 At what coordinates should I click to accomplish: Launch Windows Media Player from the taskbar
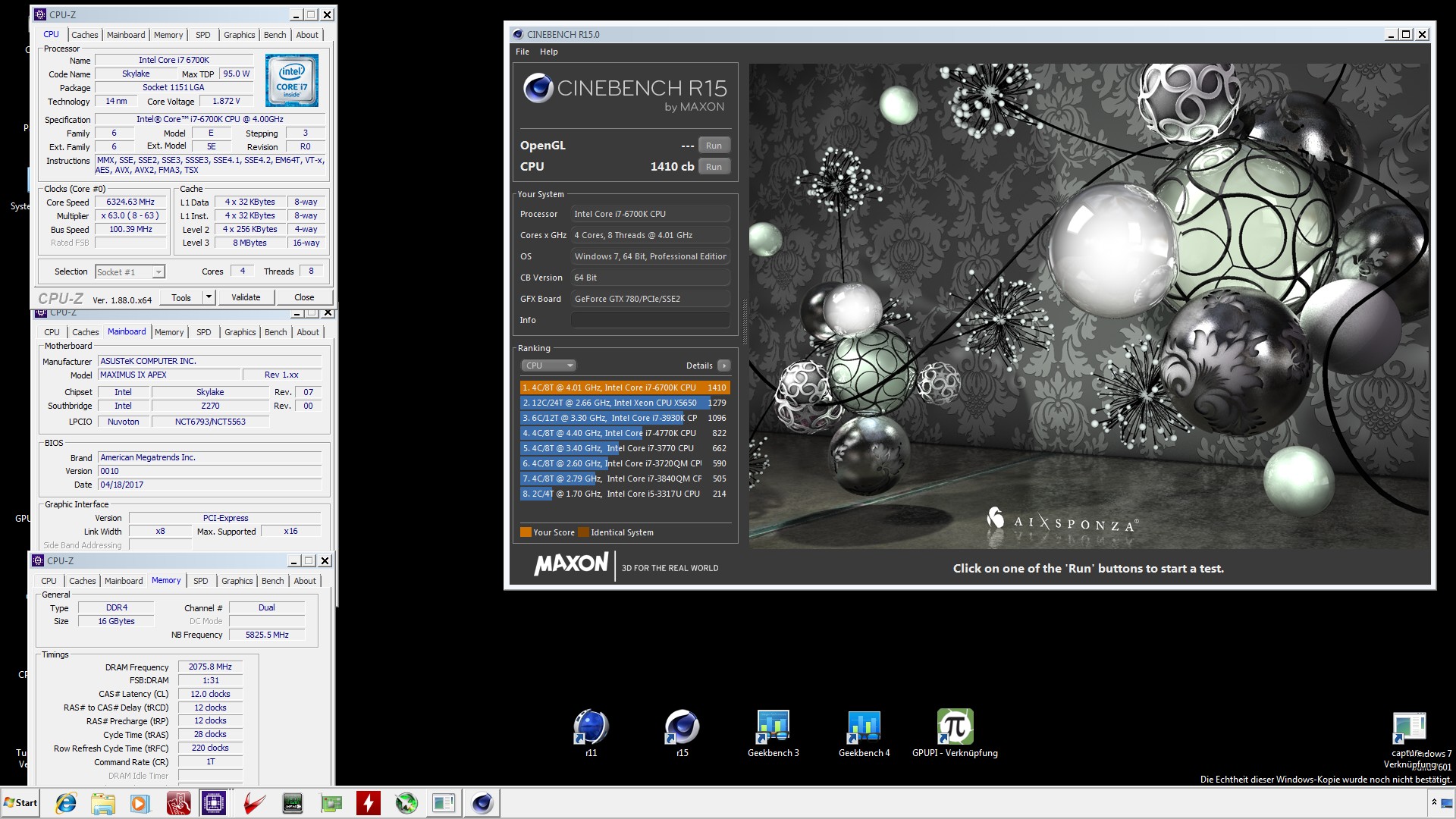point(140,803)
